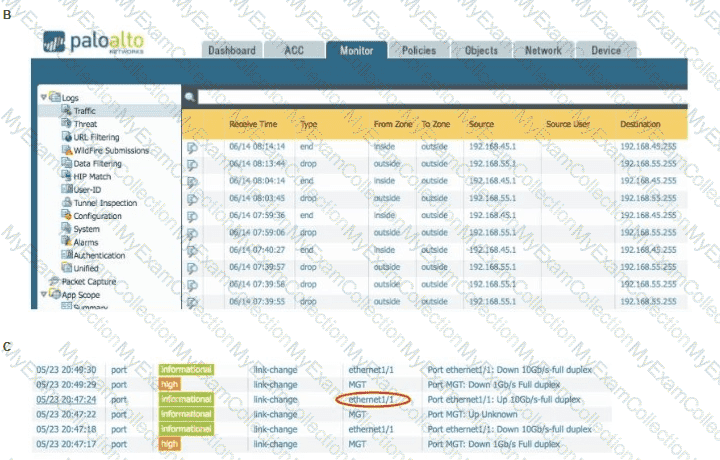Open the Policies tab
This screenshot has height=460, width=720.
418,50
